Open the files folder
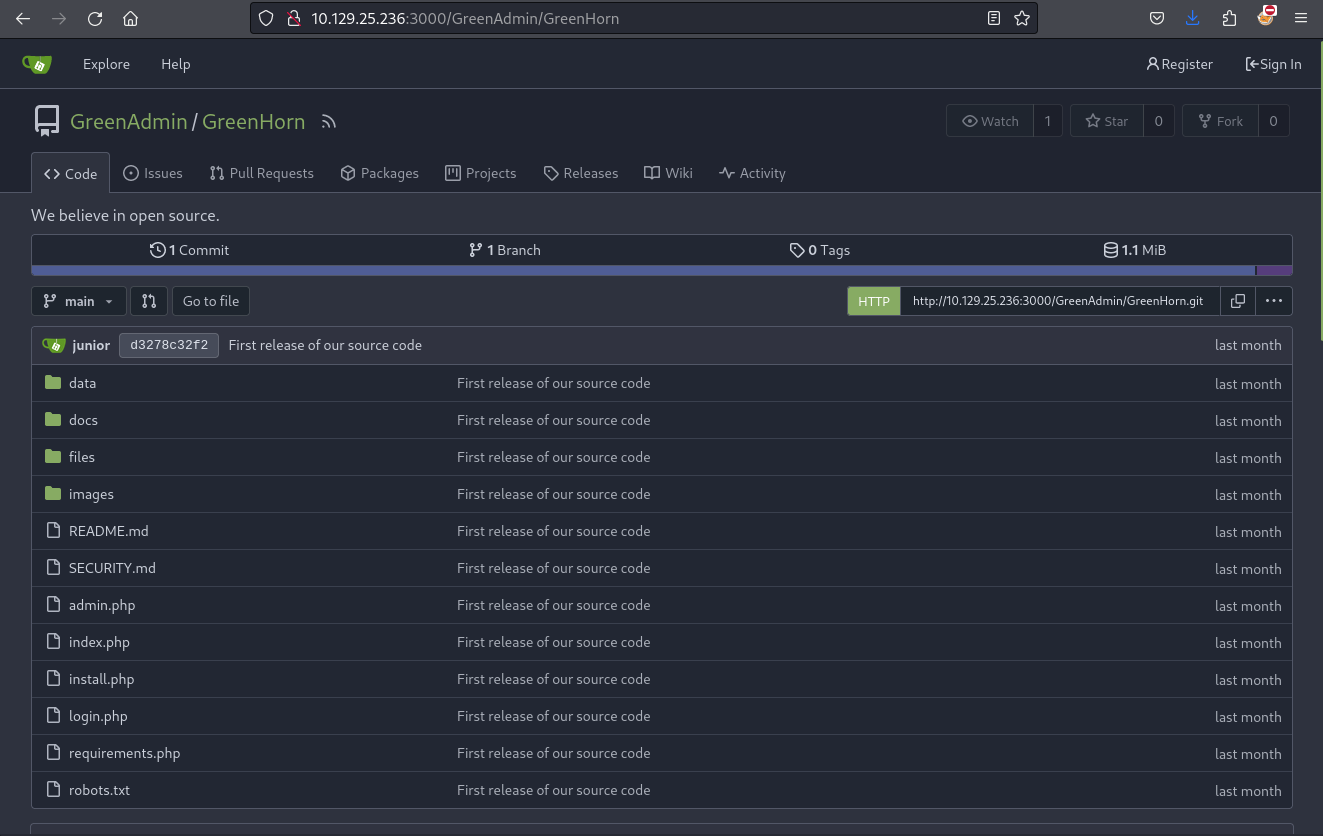 tap(82, 457)
